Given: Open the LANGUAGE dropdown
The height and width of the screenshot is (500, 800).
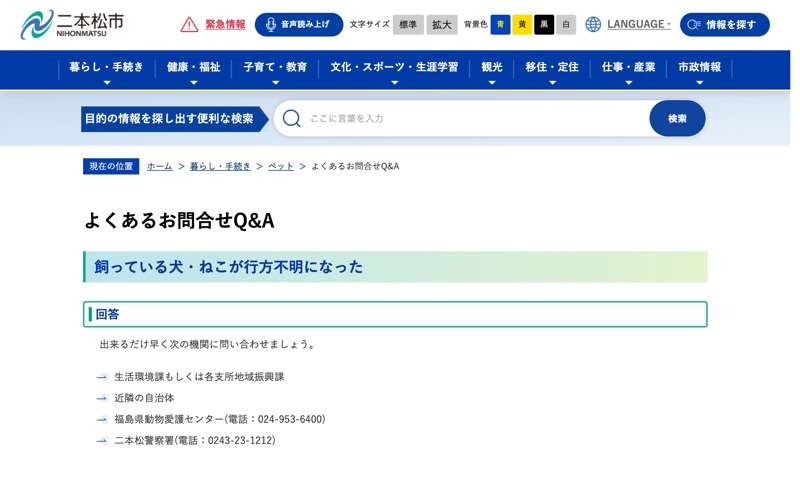Looking at the screenshot, I should click(x=638, y=24).
